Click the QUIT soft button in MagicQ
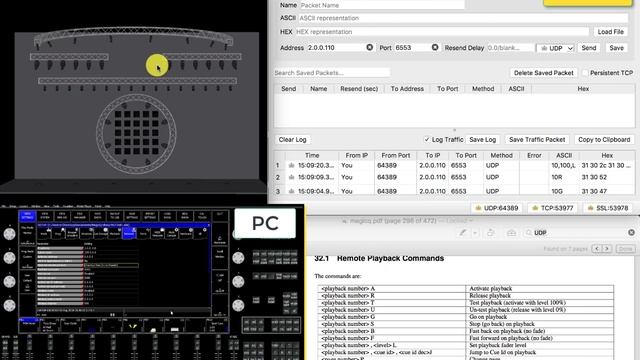640x360 pixels. click(220, 216)
